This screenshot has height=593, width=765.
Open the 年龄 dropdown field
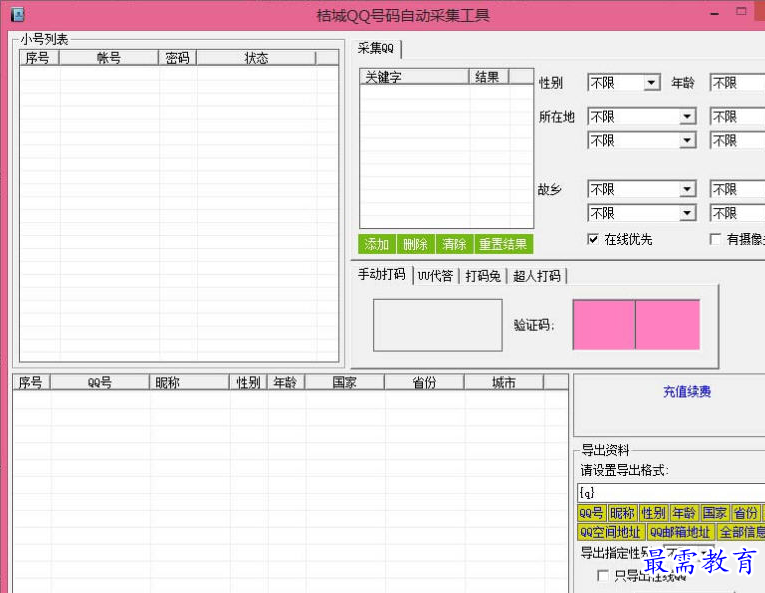click(737, 83)
